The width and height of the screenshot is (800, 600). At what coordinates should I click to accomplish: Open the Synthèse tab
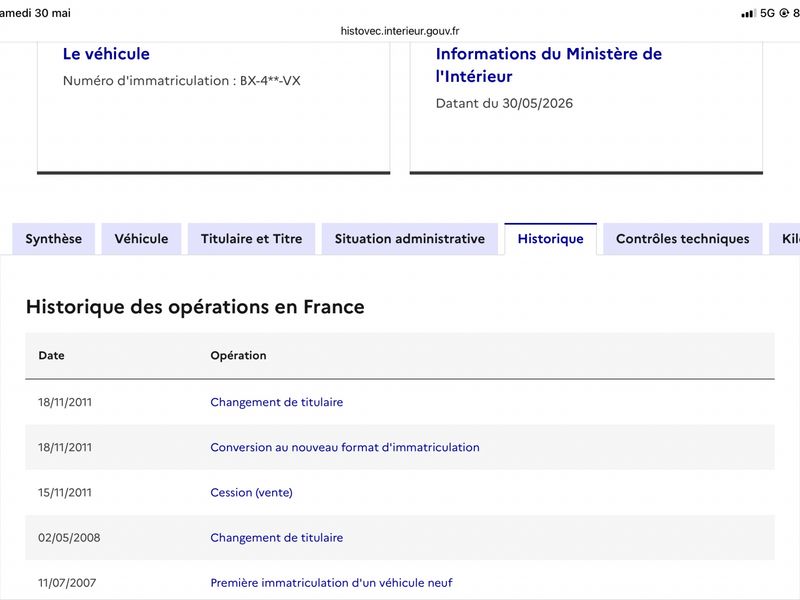[x=54, y=239]
